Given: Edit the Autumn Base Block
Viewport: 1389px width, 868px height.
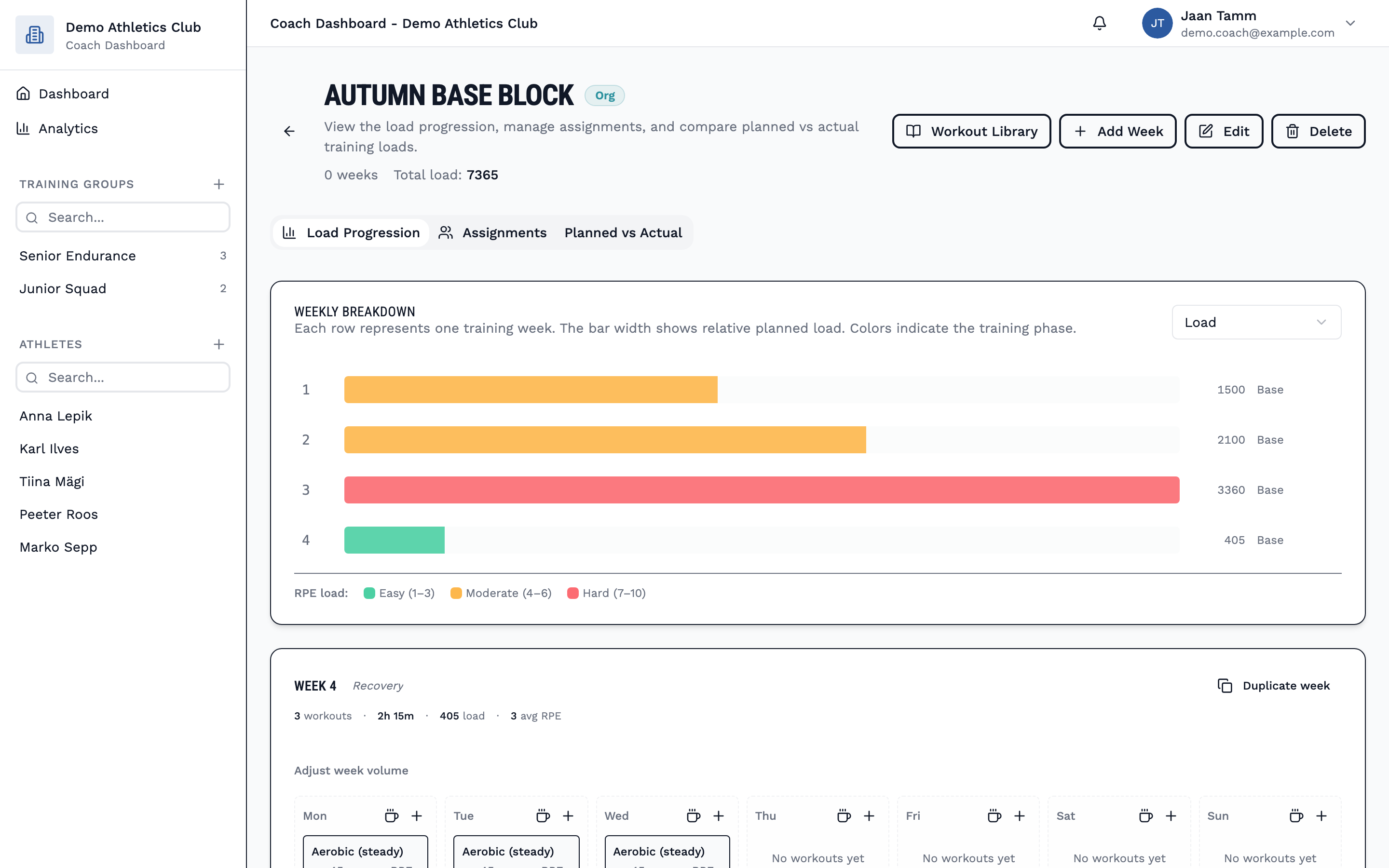Looking at the screenshot, I should click(x=1224, y=132).
